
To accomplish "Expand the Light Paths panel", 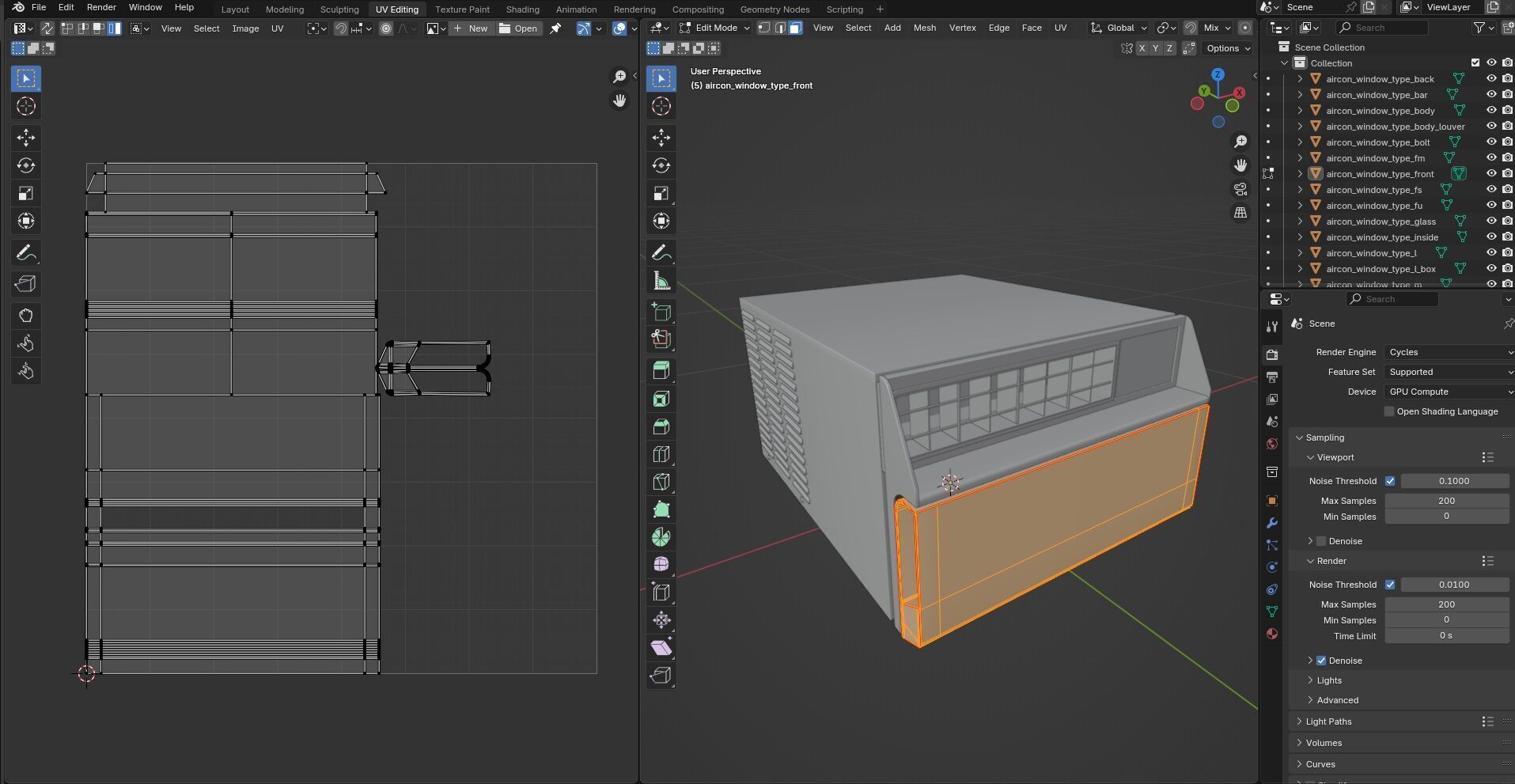I will point(1328,722).
